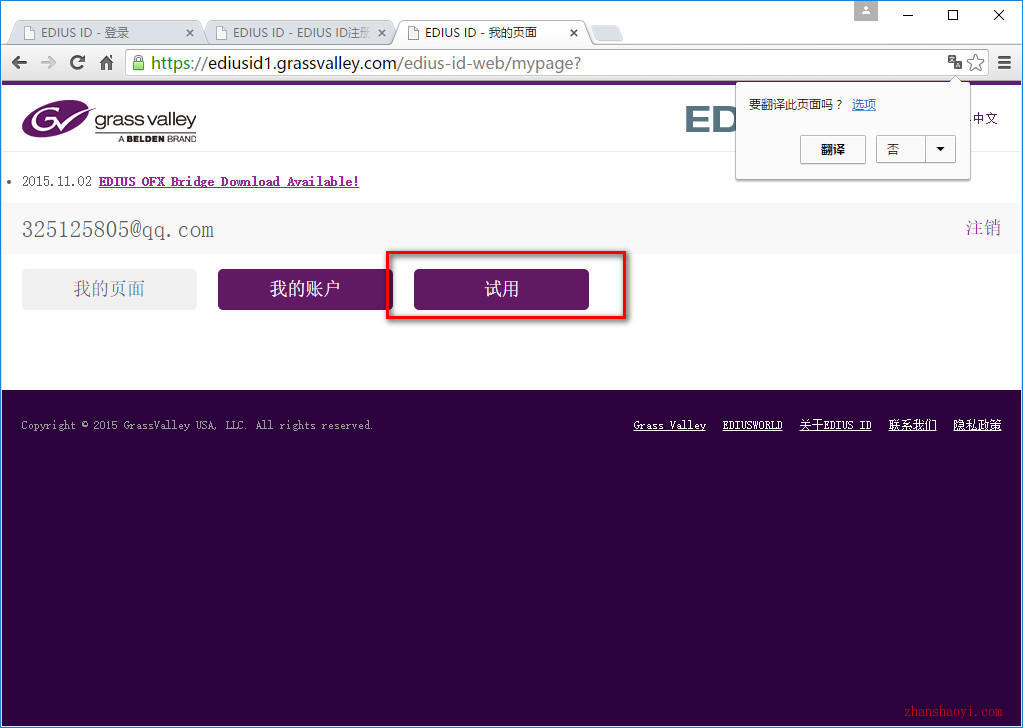Image resolution: width=1023 pixels, height=728 pixels.
Task: Close the 'EDIUS ID - EDIUS ID注册' tab
Action: pyautogui.click(x=382, y=33)
